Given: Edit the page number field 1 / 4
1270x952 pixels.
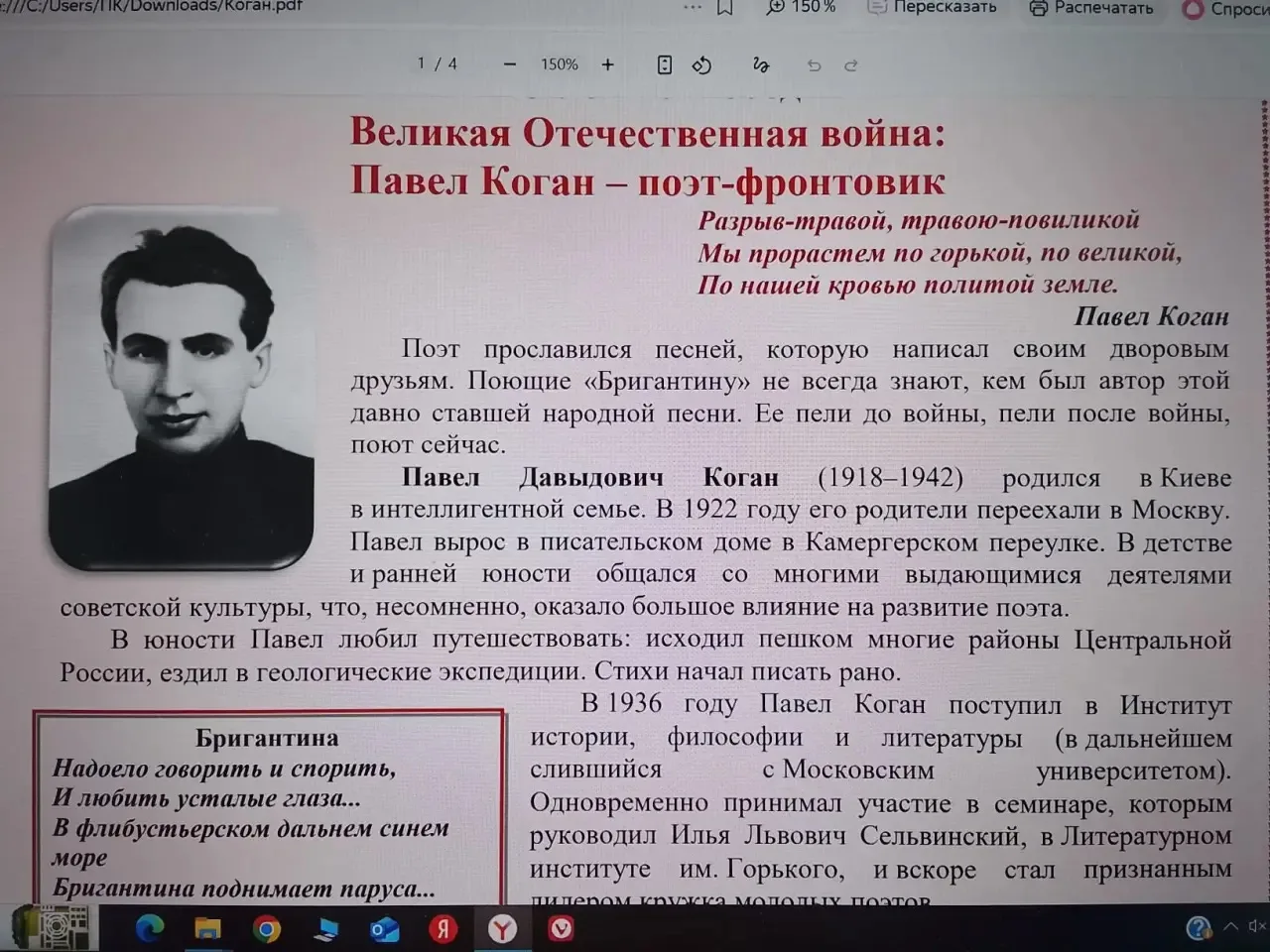Looking at the screenshot, I should coord(438,64).
